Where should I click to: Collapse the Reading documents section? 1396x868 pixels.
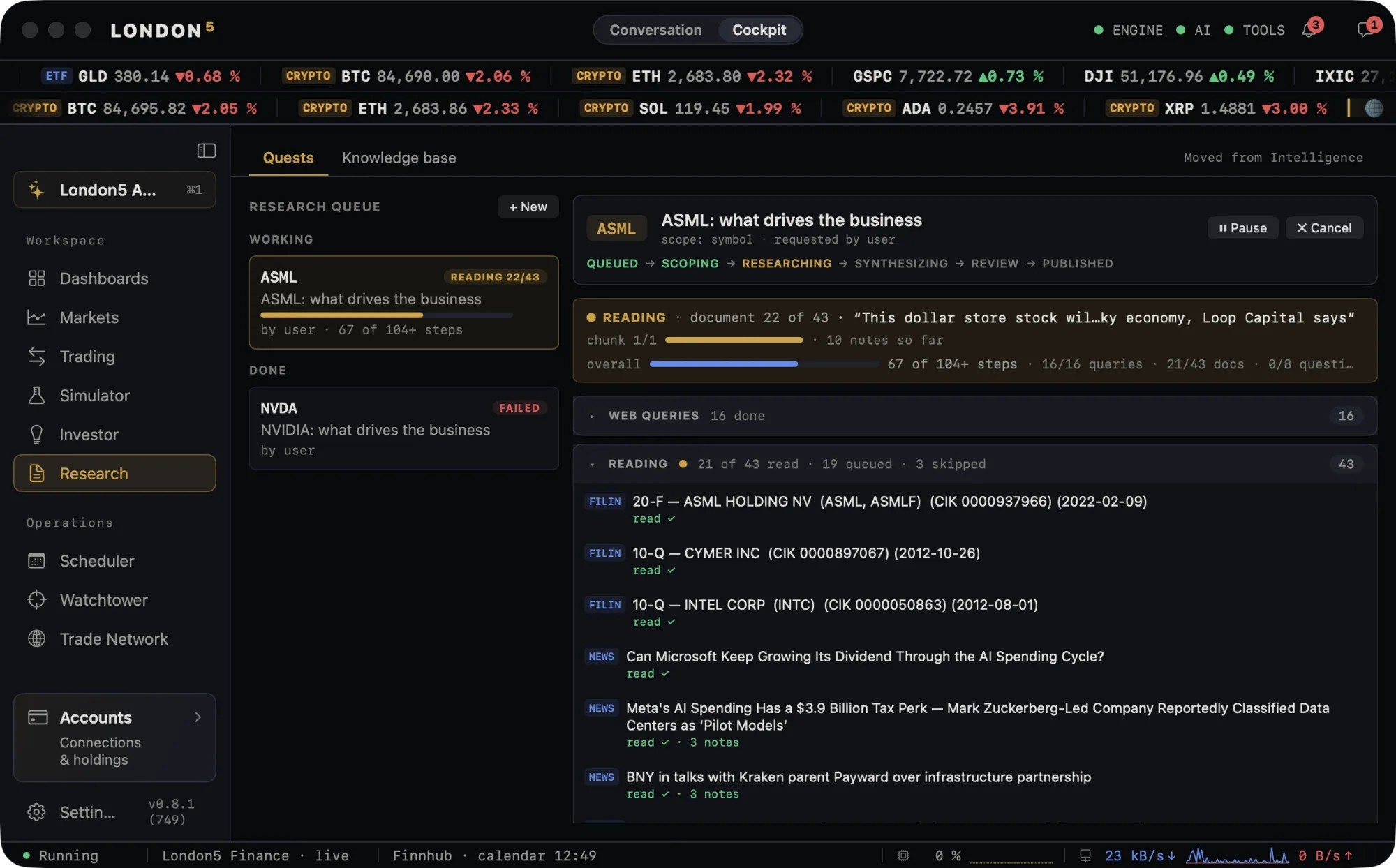(974, 464)
